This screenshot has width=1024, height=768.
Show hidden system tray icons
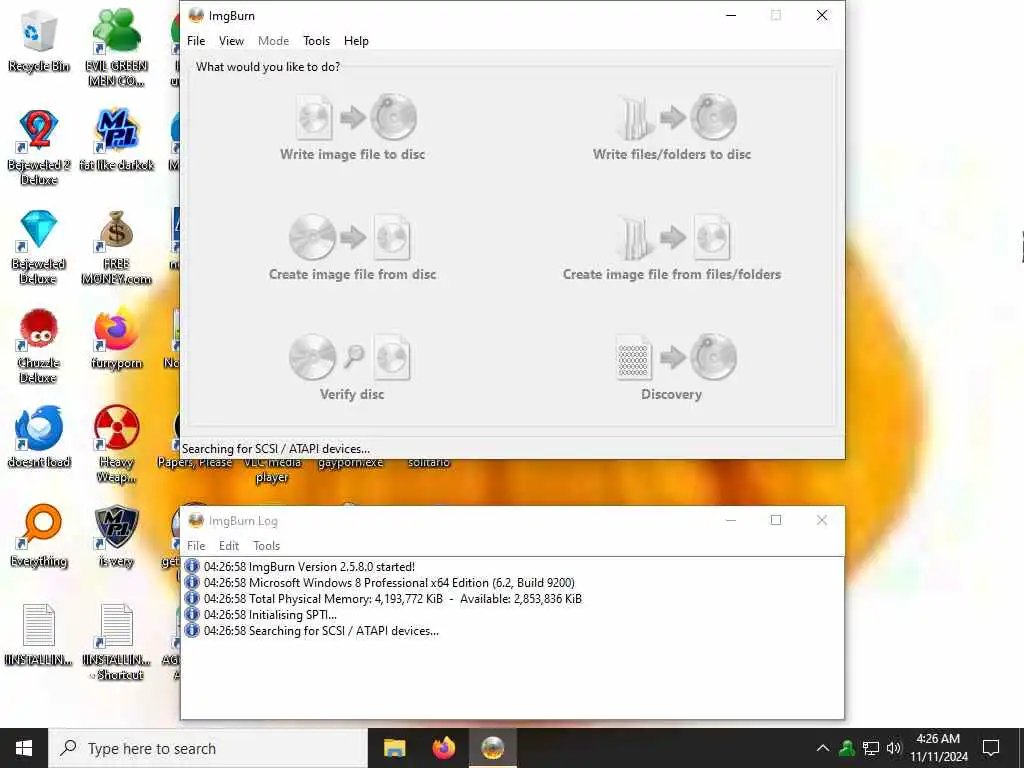click(x=823, y=748)
